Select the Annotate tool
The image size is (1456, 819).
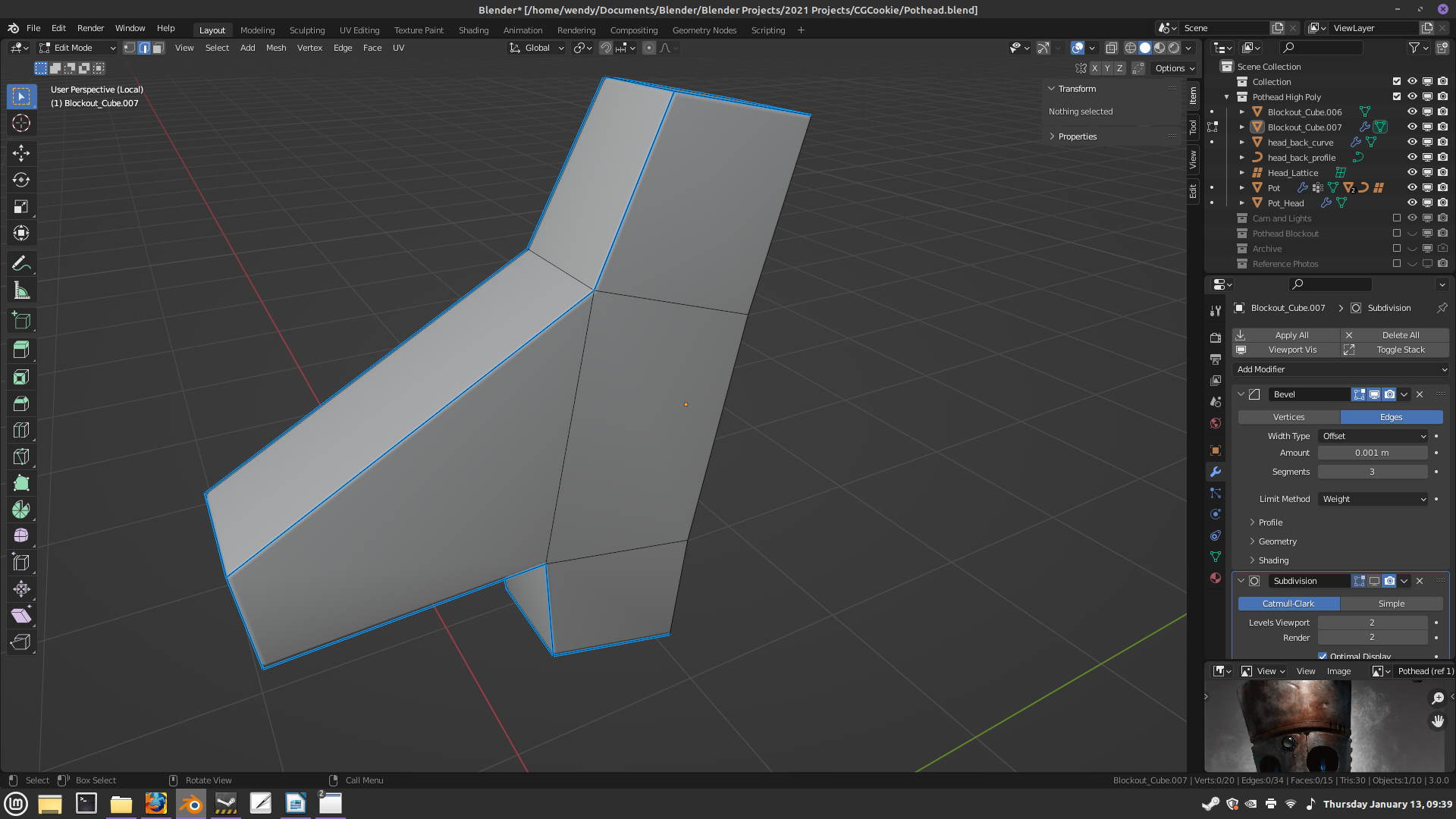pyautogui.click(x=20, y=262)
